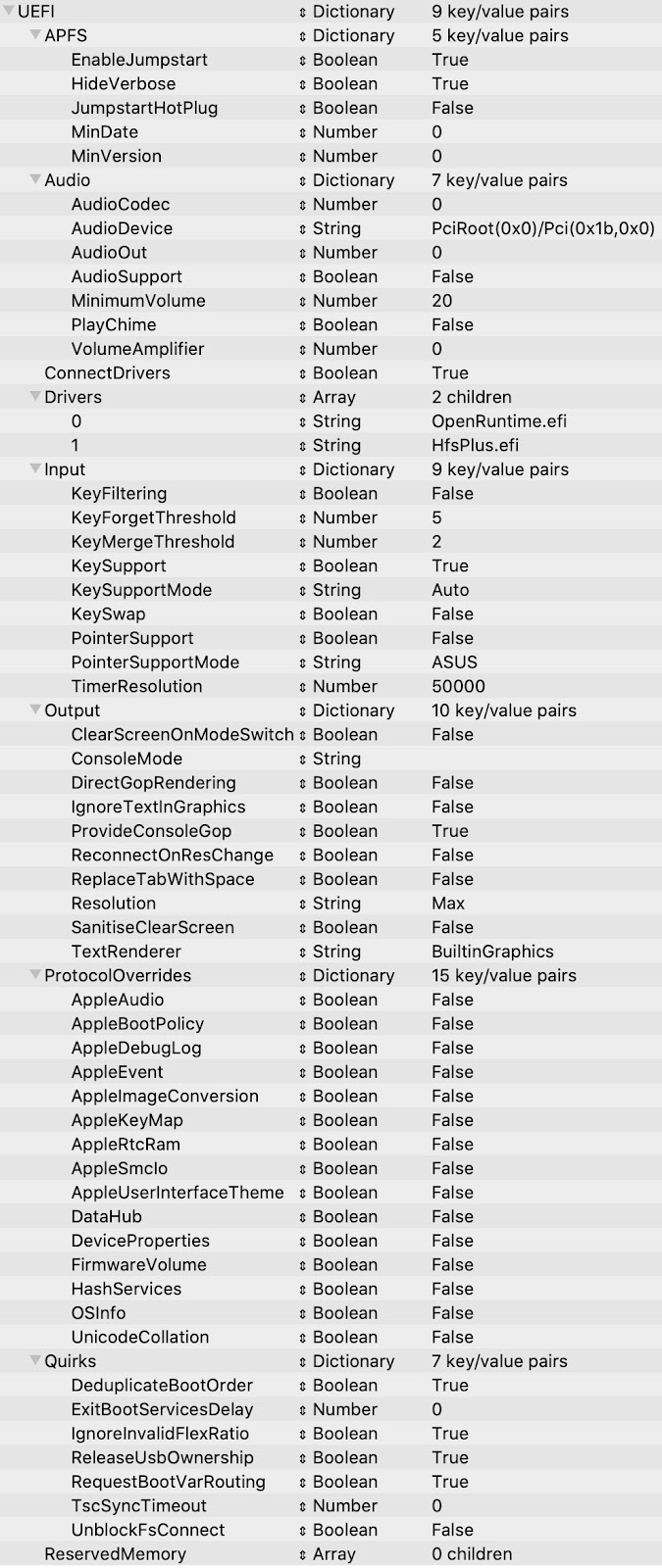Select the PointerSupportMode key

pyautogui.click(x=155, y=662)
